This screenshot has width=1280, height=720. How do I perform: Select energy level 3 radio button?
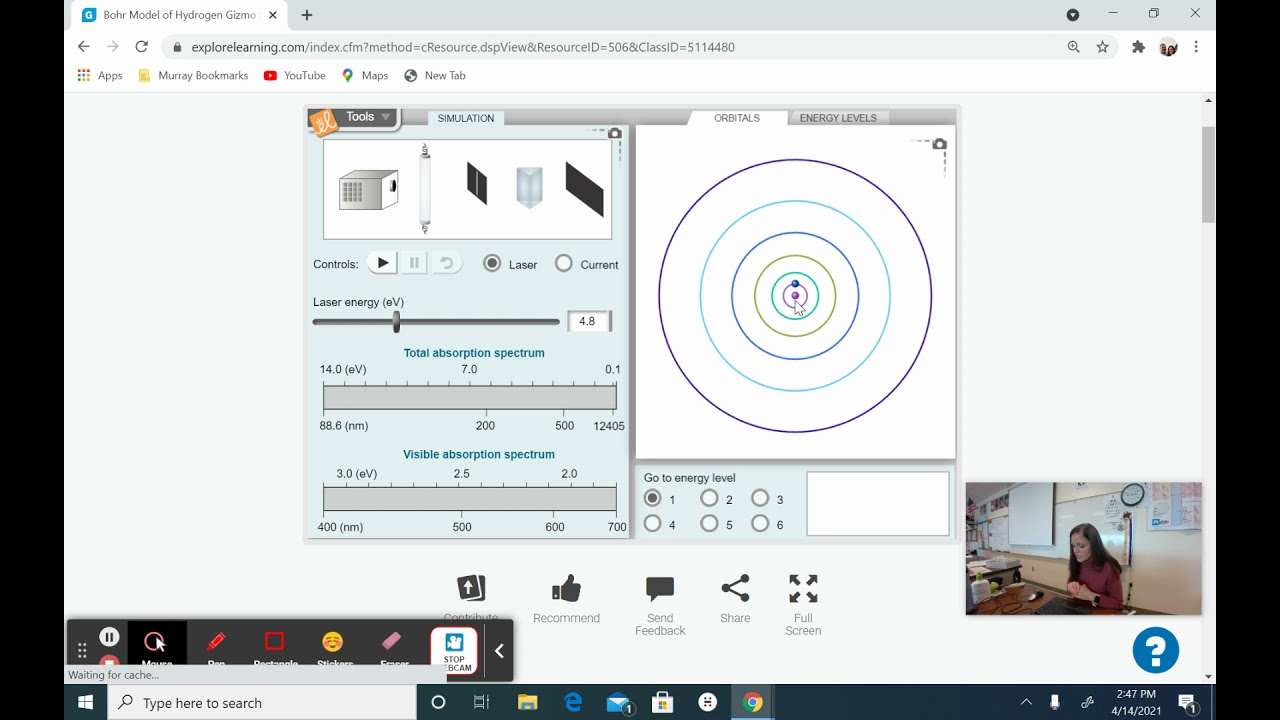(760, 498)
